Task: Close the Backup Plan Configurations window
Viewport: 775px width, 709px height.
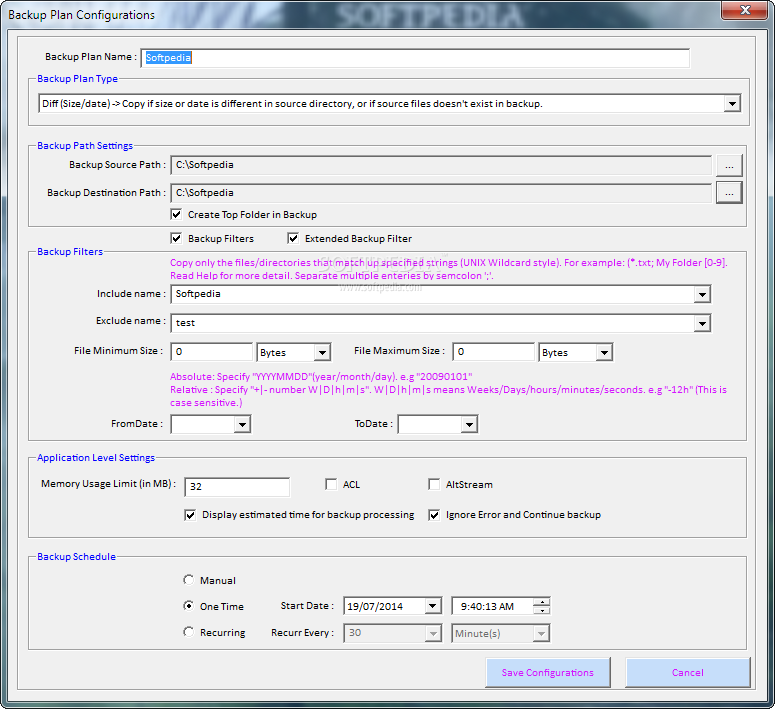Action: coord(745,10)
